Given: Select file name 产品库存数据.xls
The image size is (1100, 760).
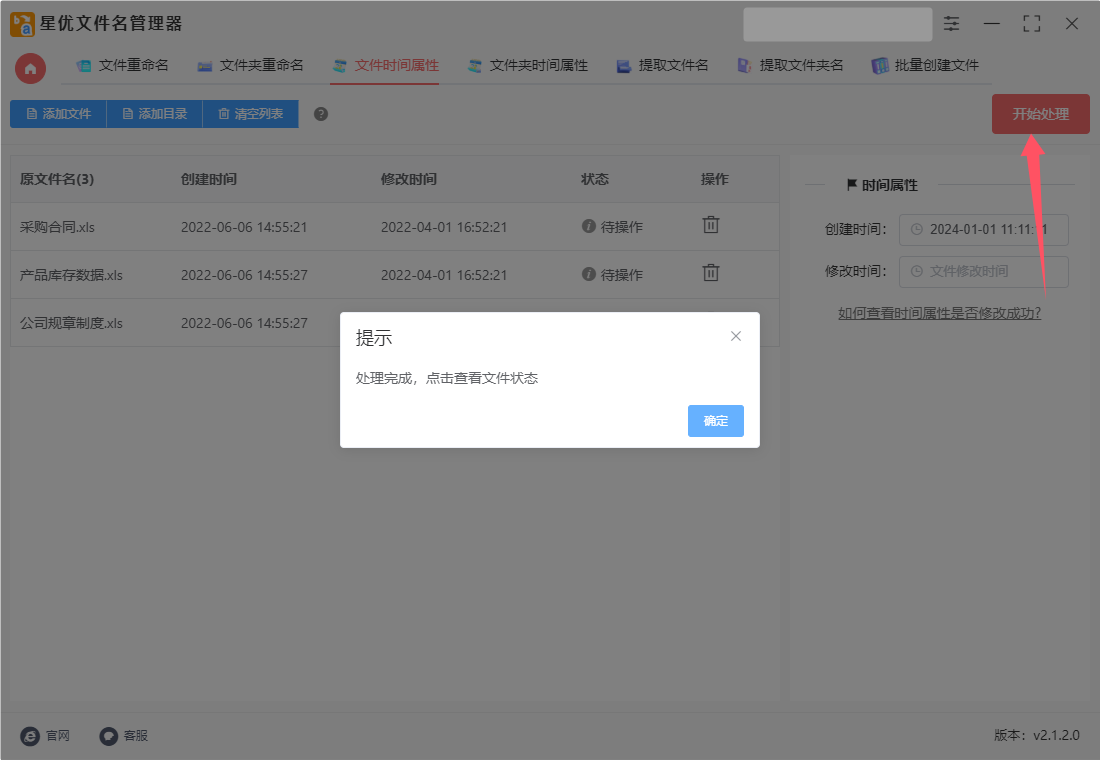Looking at the screenshot, I should tap(71, 275).
